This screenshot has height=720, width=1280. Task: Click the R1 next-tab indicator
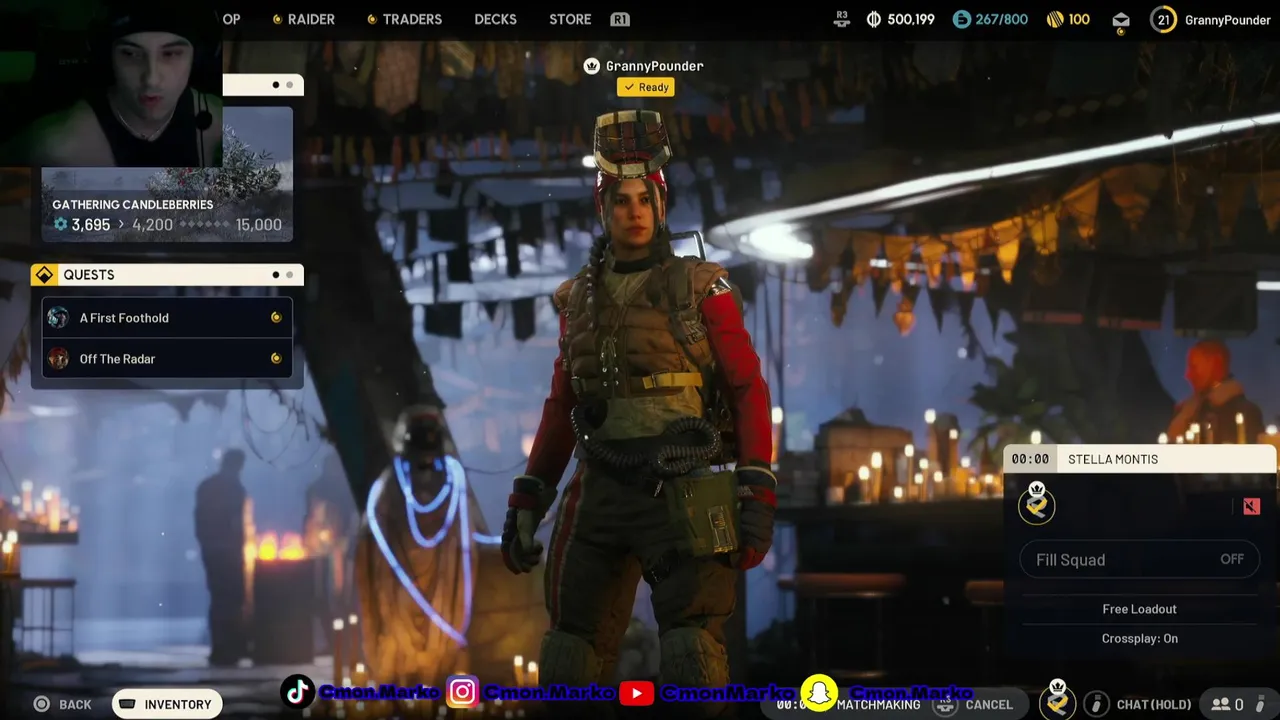[619, 19]
